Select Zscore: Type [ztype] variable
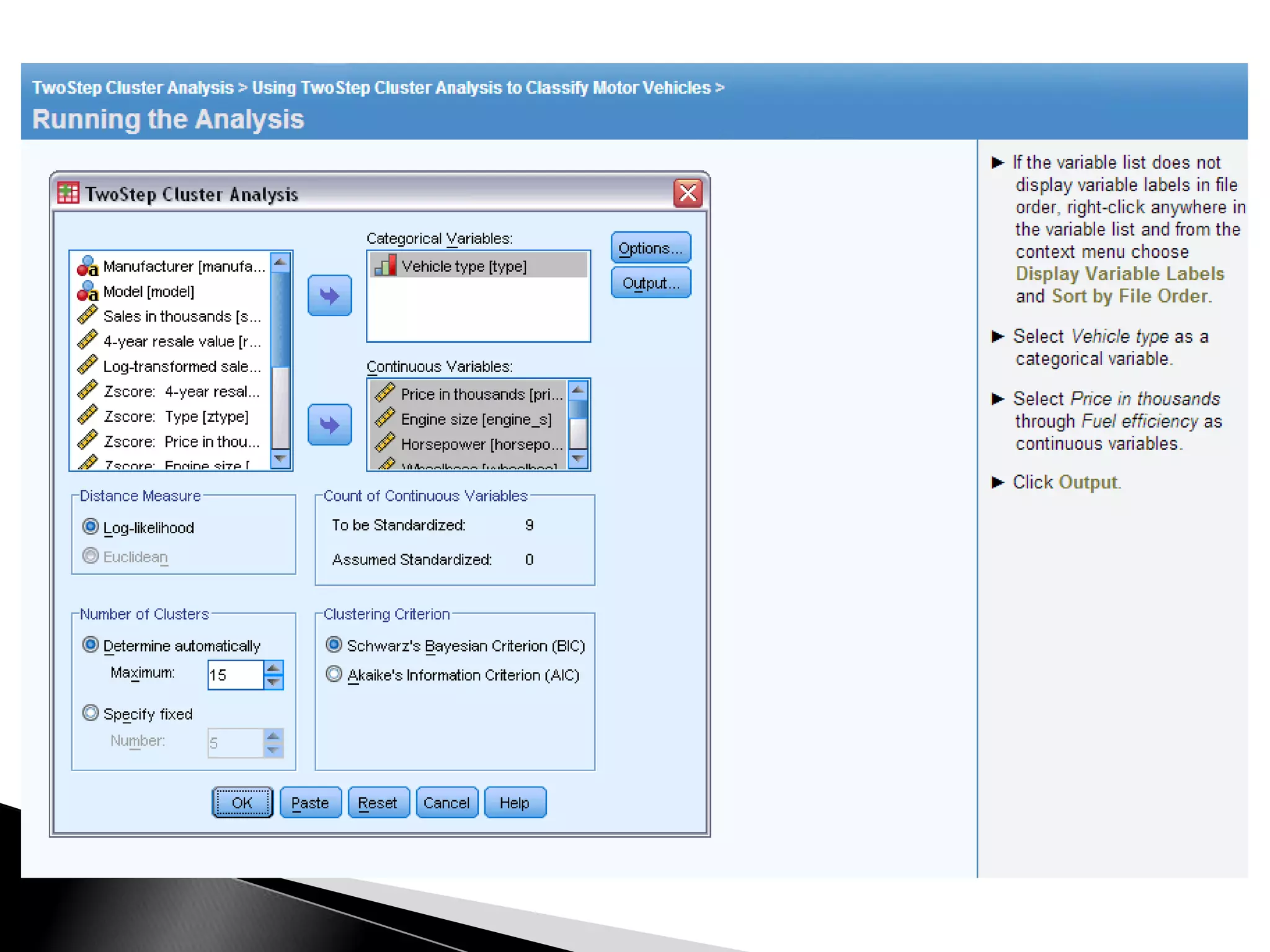The width and height of the screenshot is (1270, 952). pos(171,416)
